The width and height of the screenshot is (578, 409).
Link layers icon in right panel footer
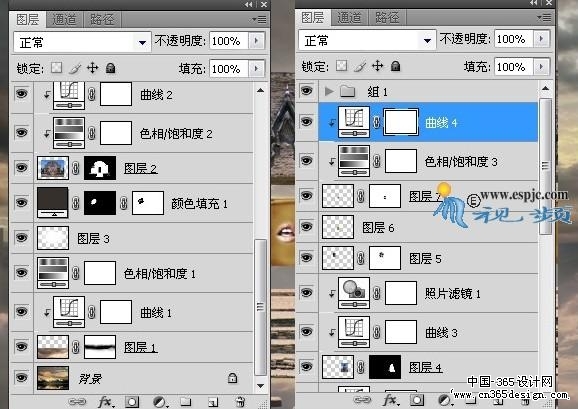click(x=362, y=400)
